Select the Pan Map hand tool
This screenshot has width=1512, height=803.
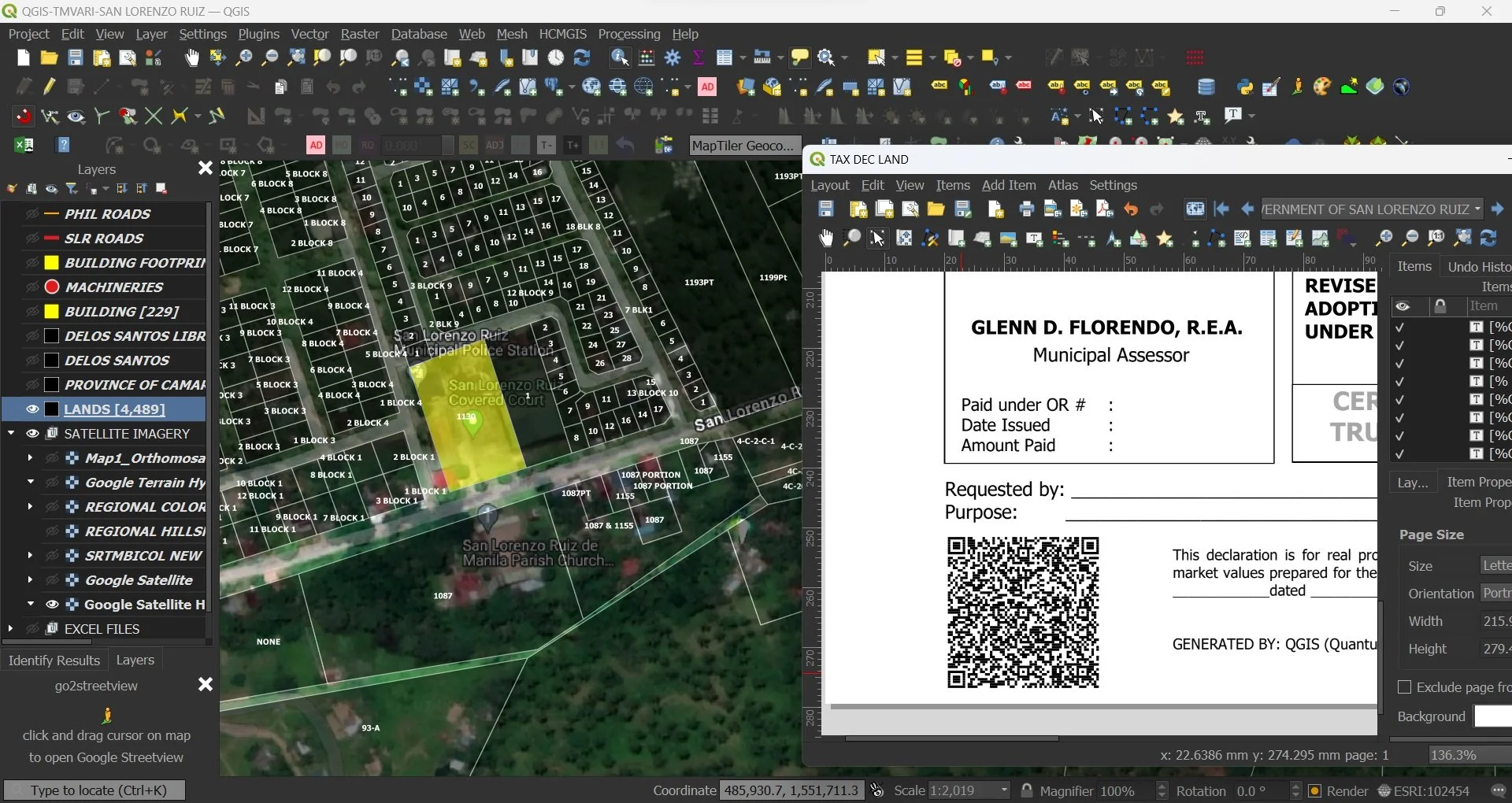tap(192, 57)
